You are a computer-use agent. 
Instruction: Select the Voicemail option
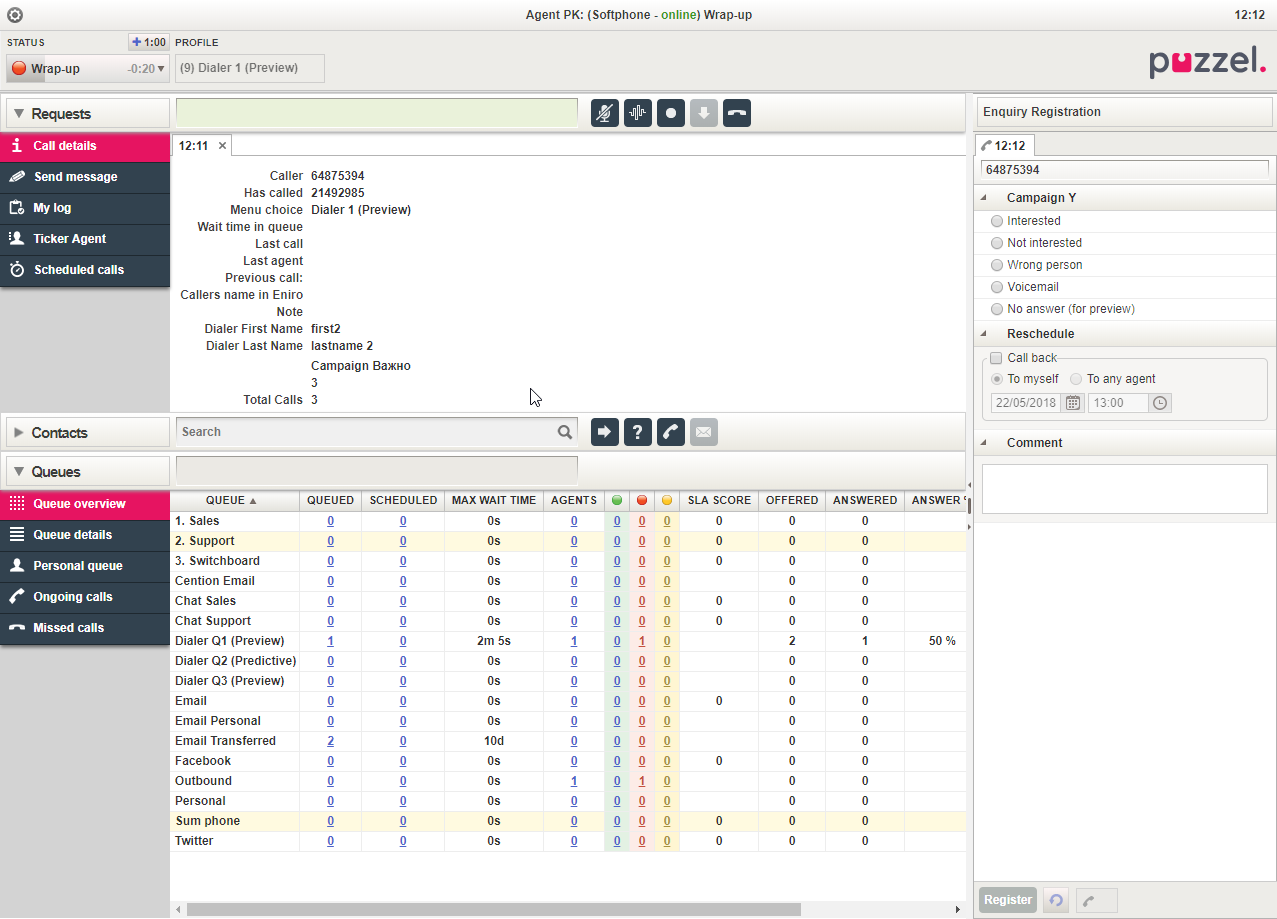pos(997,287)
